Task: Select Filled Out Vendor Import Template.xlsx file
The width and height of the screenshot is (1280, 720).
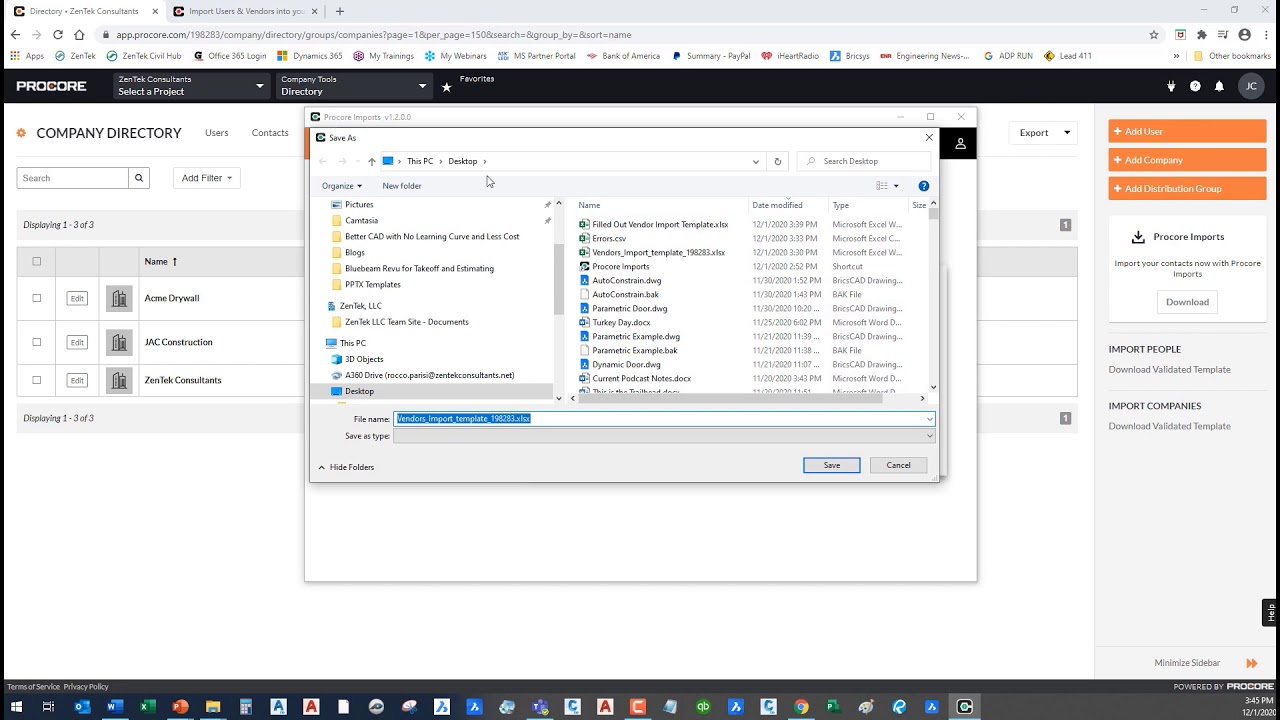Action: tap(659, 225)
